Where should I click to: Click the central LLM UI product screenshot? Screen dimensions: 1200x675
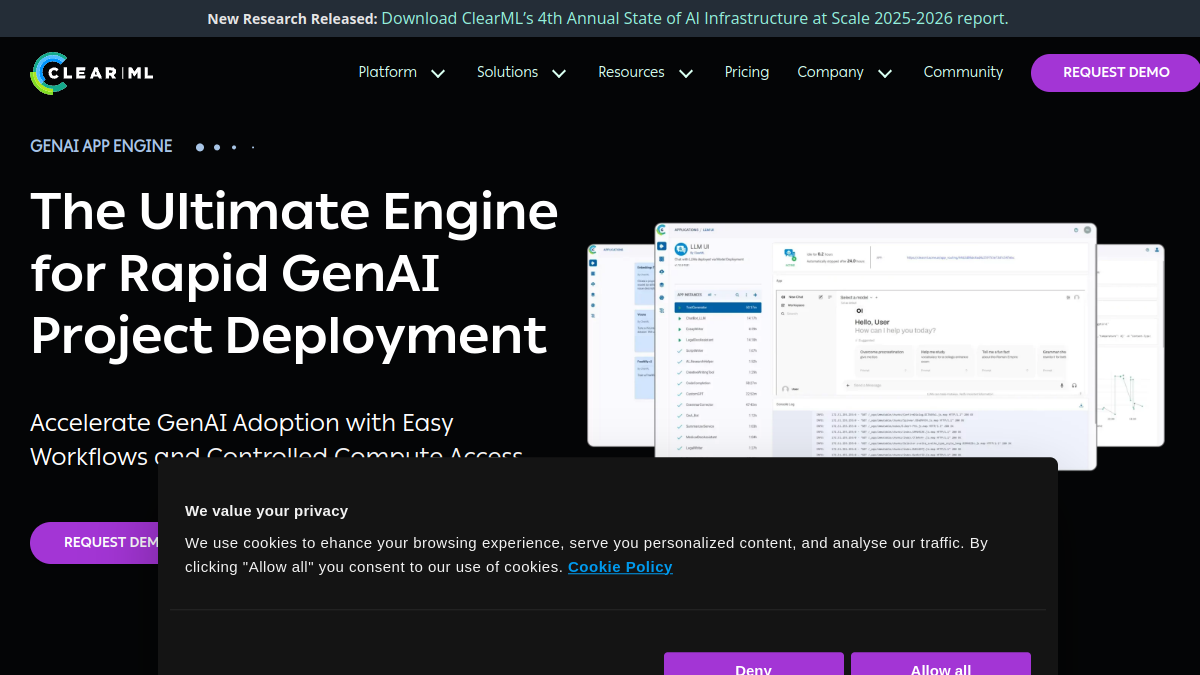[x=876, y=346]
